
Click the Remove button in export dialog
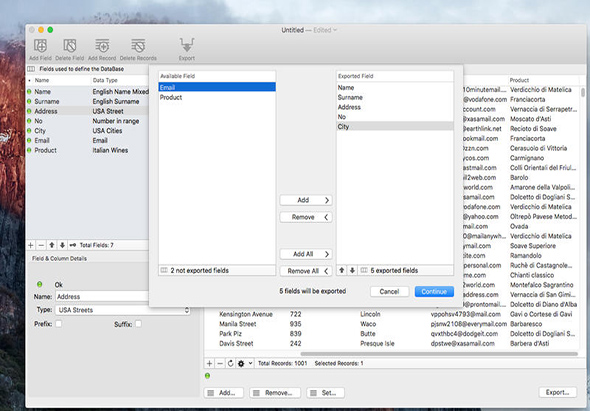click(x=306, y=217)
